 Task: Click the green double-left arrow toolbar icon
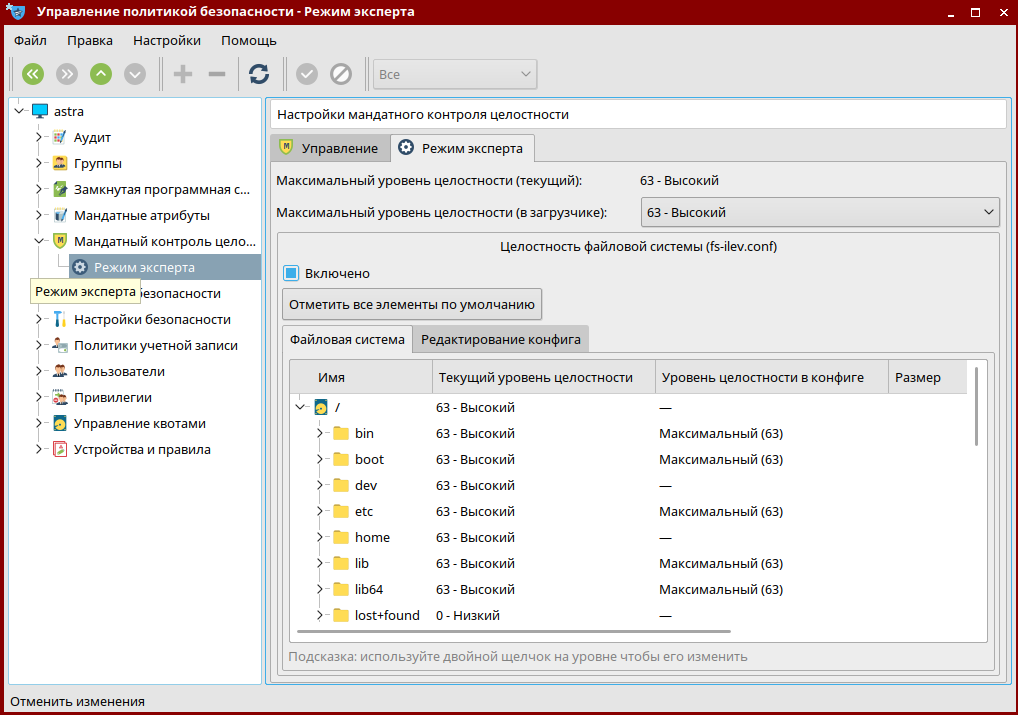click(x=33, y=74)
